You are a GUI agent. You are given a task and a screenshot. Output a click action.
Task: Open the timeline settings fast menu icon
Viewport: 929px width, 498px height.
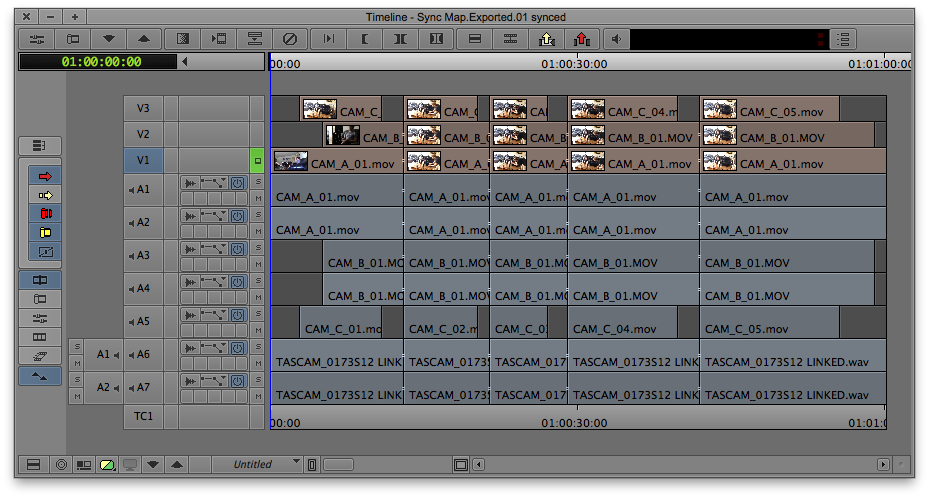37,40
